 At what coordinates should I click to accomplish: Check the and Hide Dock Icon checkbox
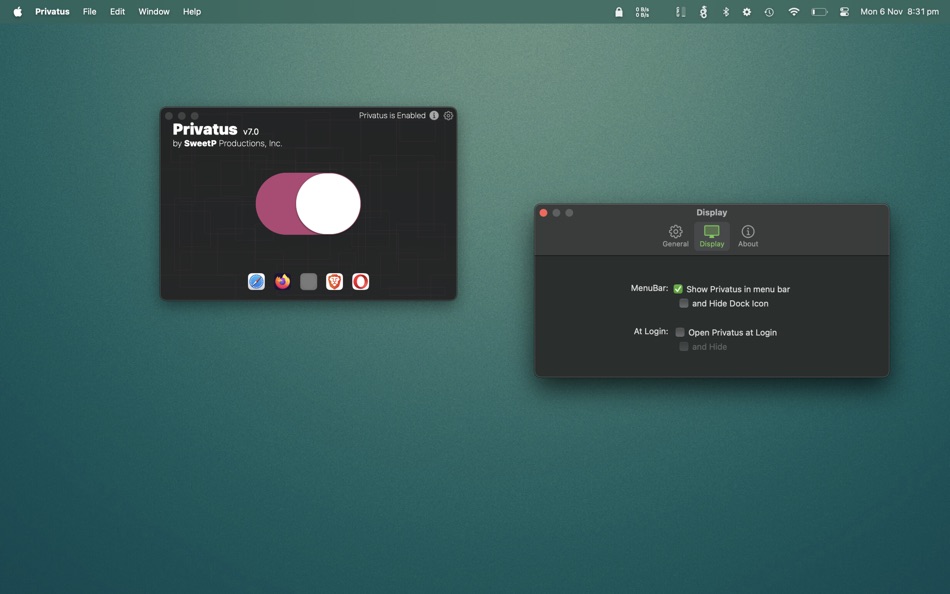[x=683, y=303]
